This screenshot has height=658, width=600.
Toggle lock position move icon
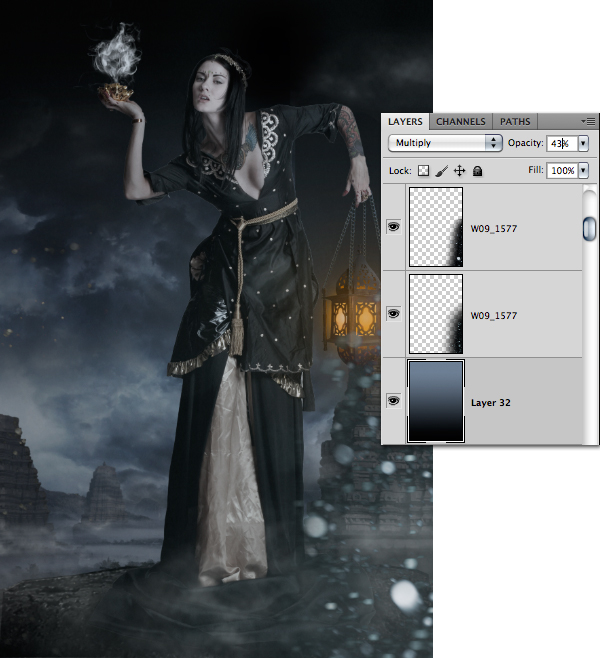(x=459, y=171)
